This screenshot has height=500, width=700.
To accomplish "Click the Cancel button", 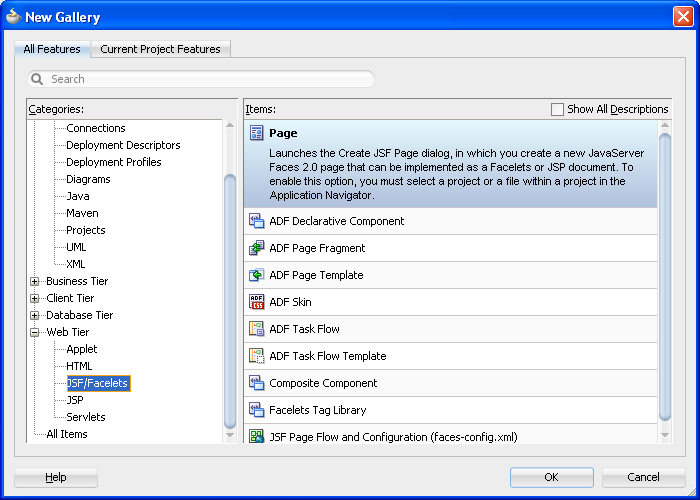I will (643, 477).
